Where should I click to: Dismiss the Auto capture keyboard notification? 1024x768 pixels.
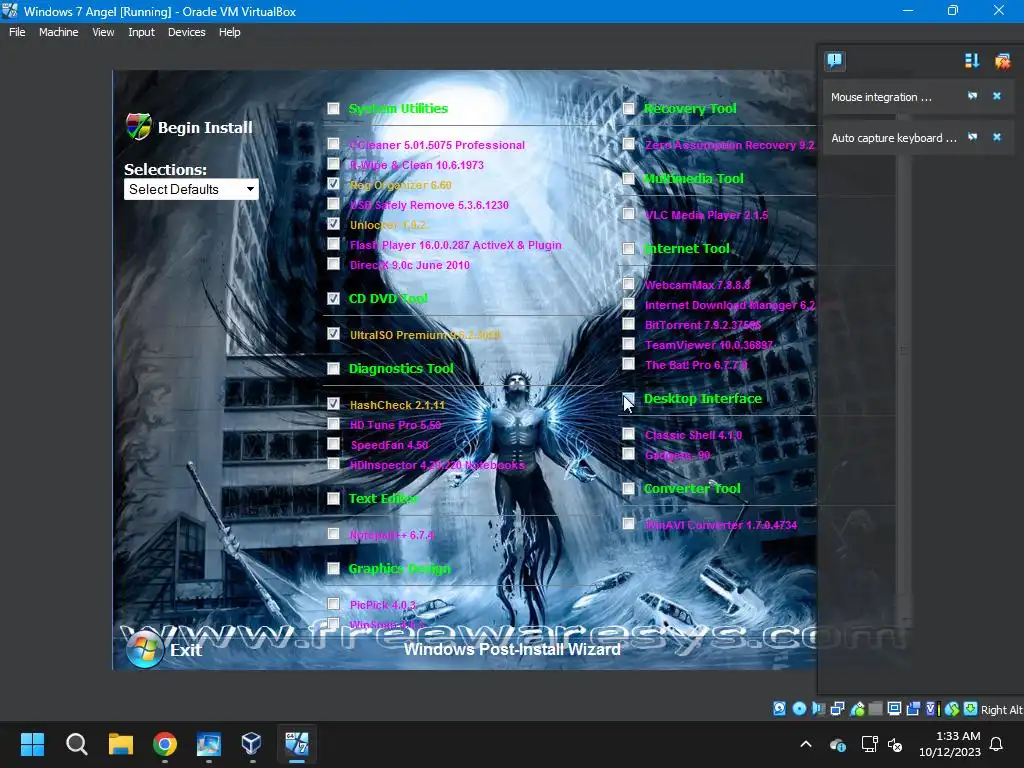click(x=997, y=137)
